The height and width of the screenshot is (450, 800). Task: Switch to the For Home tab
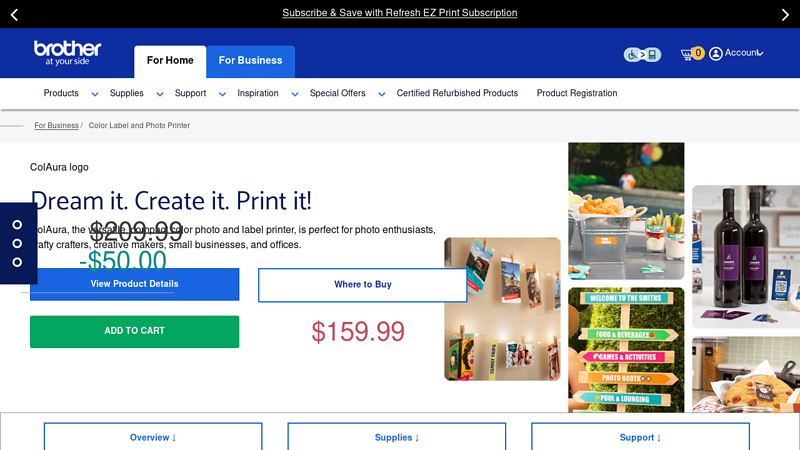[170, 62]
